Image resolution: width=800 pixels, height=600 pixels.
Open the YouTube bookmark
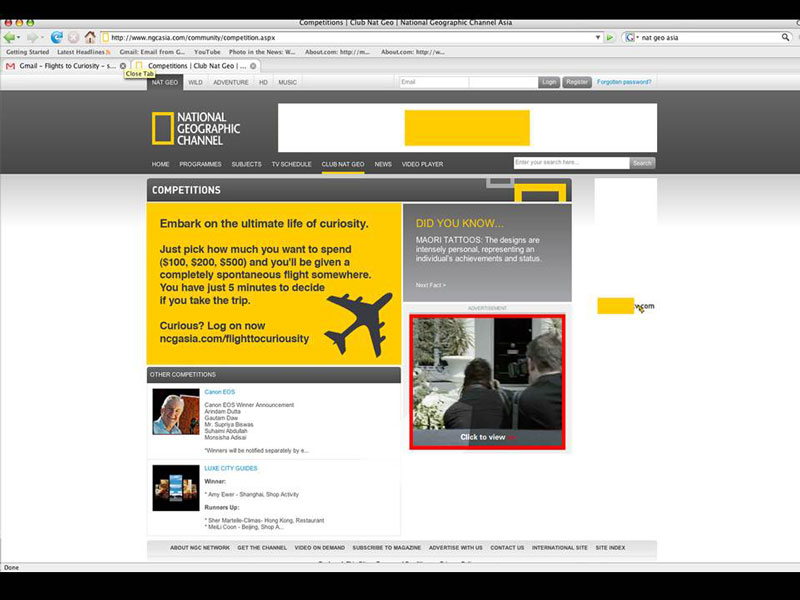(207, 52)
